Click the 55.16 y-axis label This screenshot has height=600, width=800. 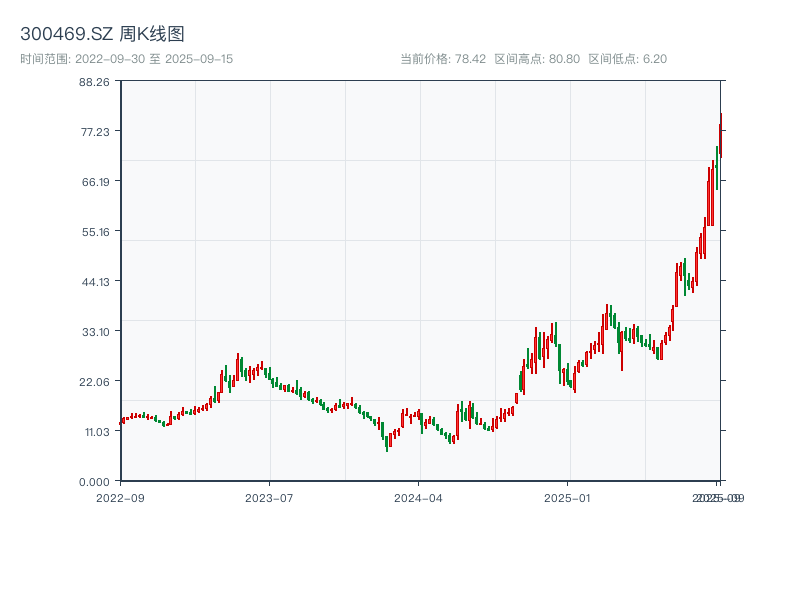coord(93,232)
